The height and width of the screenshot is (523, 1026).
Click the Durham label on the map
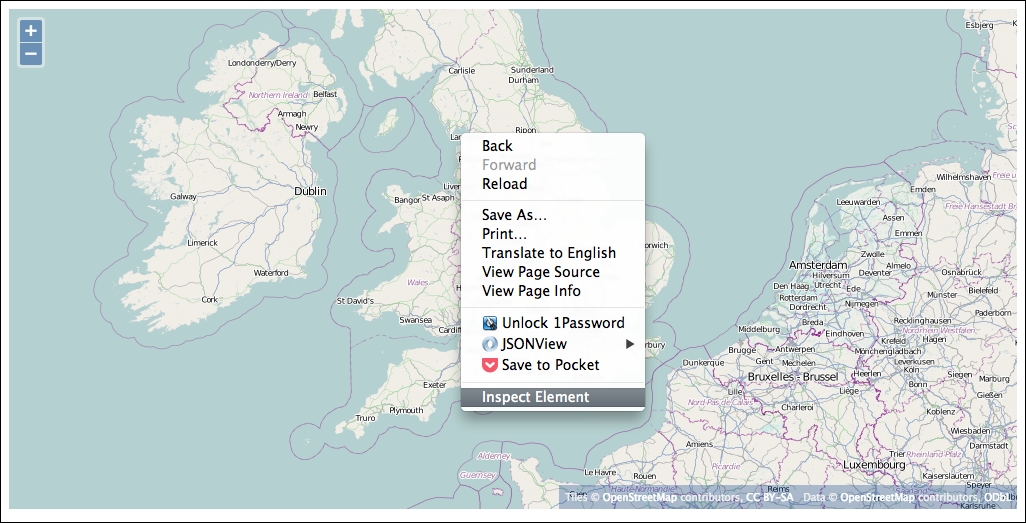point(523,80)
